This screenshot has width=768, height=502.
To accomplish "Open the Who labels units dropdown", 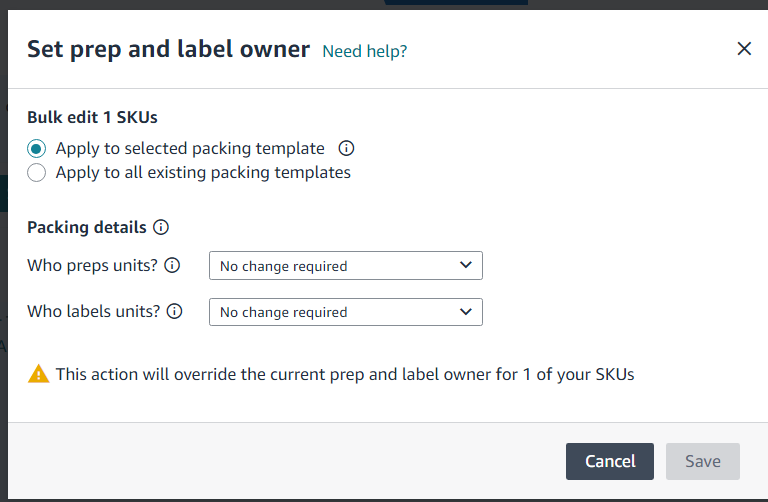I will (346, 312).
